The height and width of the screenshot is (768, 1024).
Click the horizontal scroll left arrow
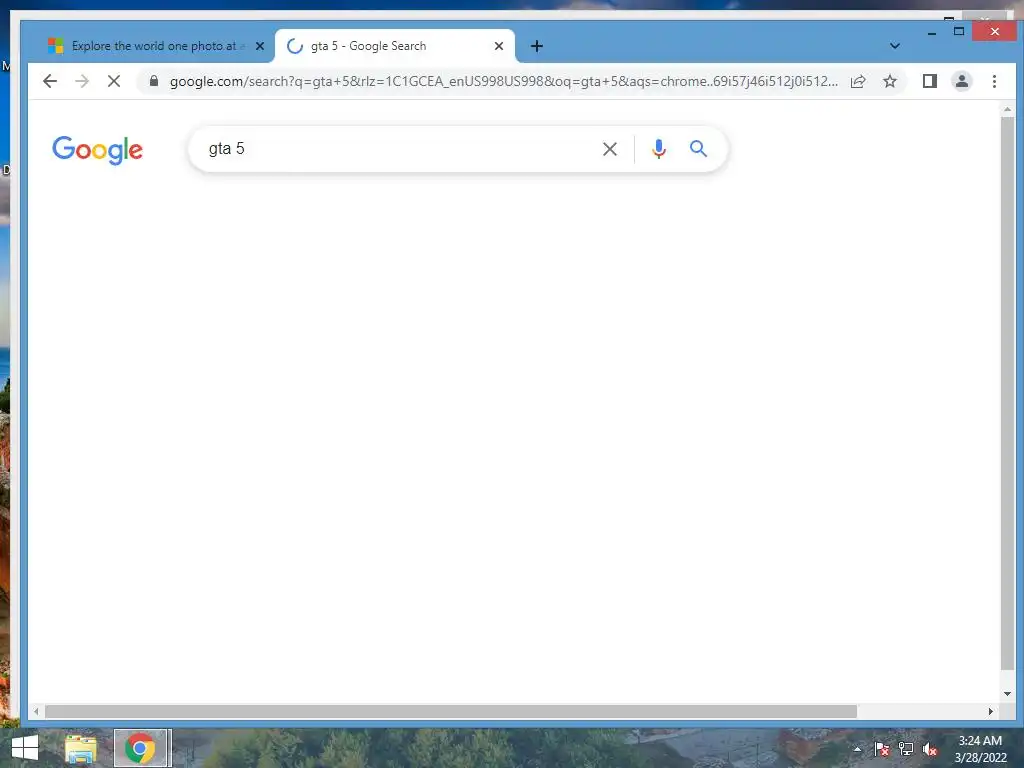(36, 711)
